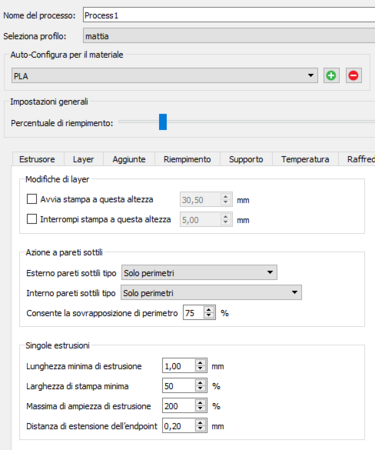Click the red remove material profile icon
375x450 pixels.
pos(353,76)
